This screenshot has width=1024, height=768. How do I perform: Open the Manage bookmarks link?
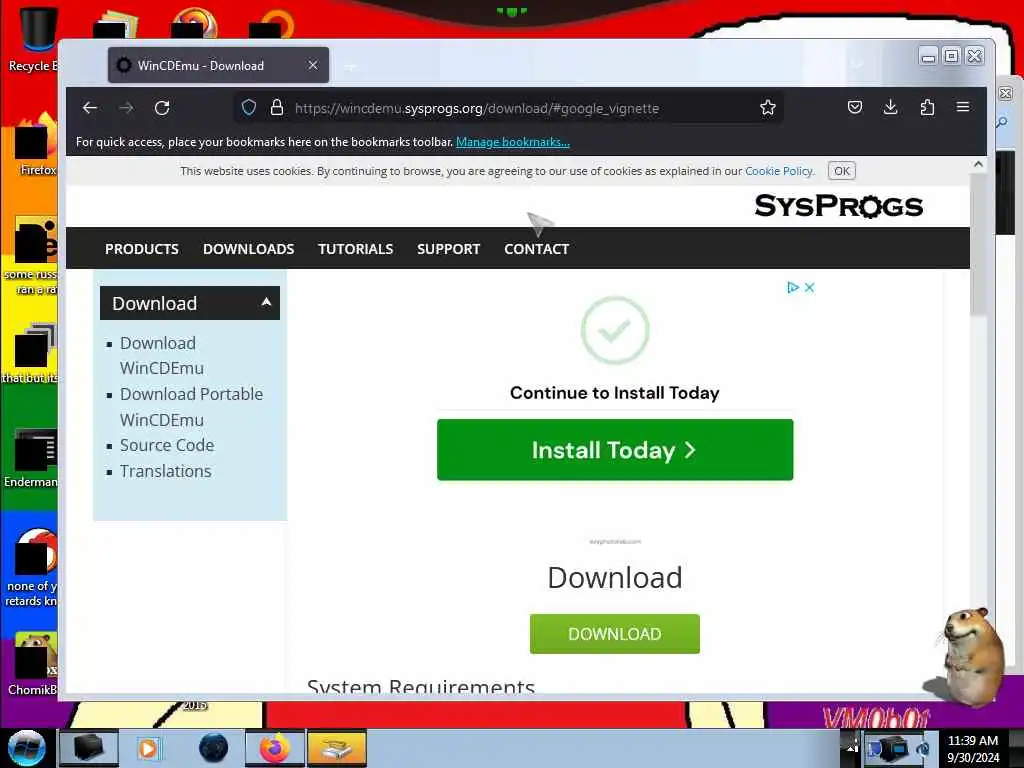click(513, 142)
